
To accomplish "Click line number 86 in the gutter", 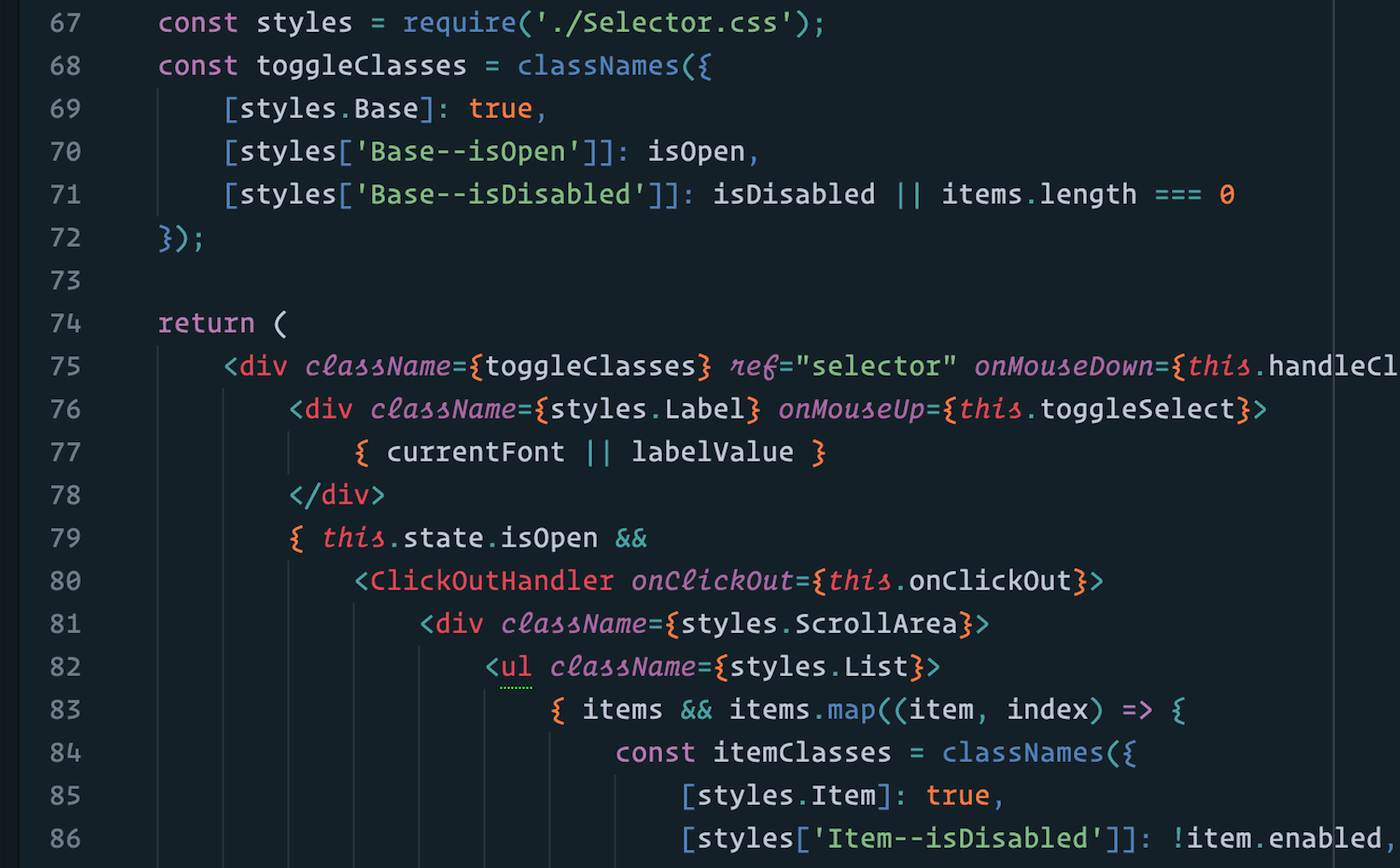I will 64,837.
